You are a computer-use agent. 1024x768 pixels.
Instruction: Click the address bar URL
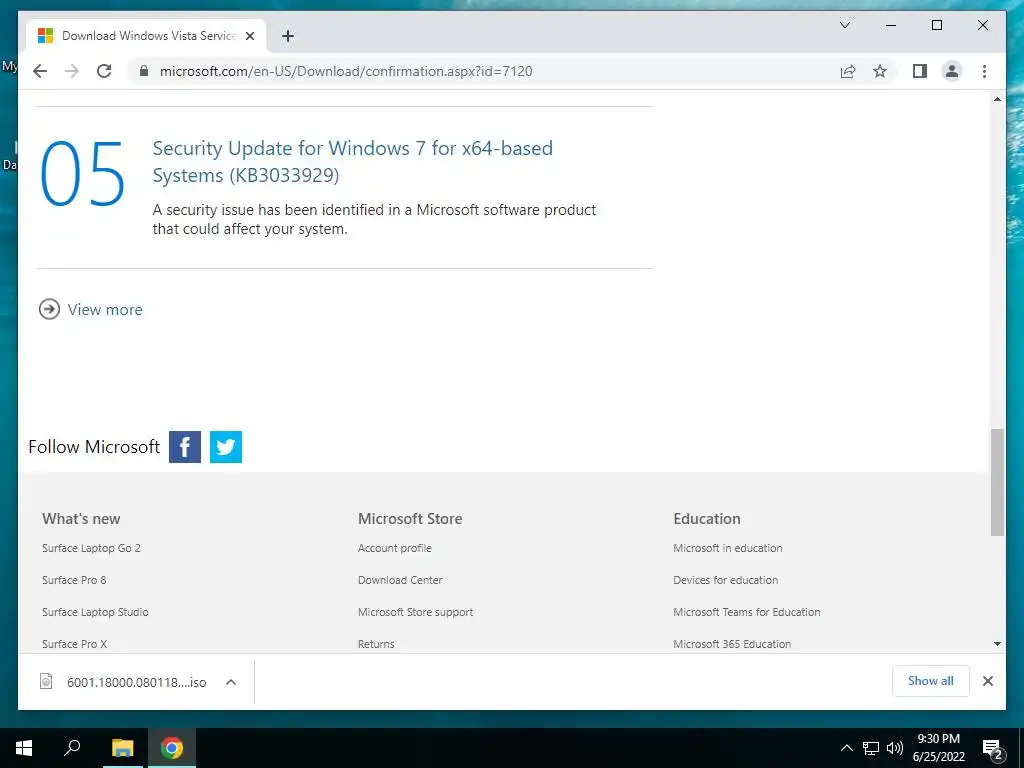pyautogui.click(x=346, y=71)
